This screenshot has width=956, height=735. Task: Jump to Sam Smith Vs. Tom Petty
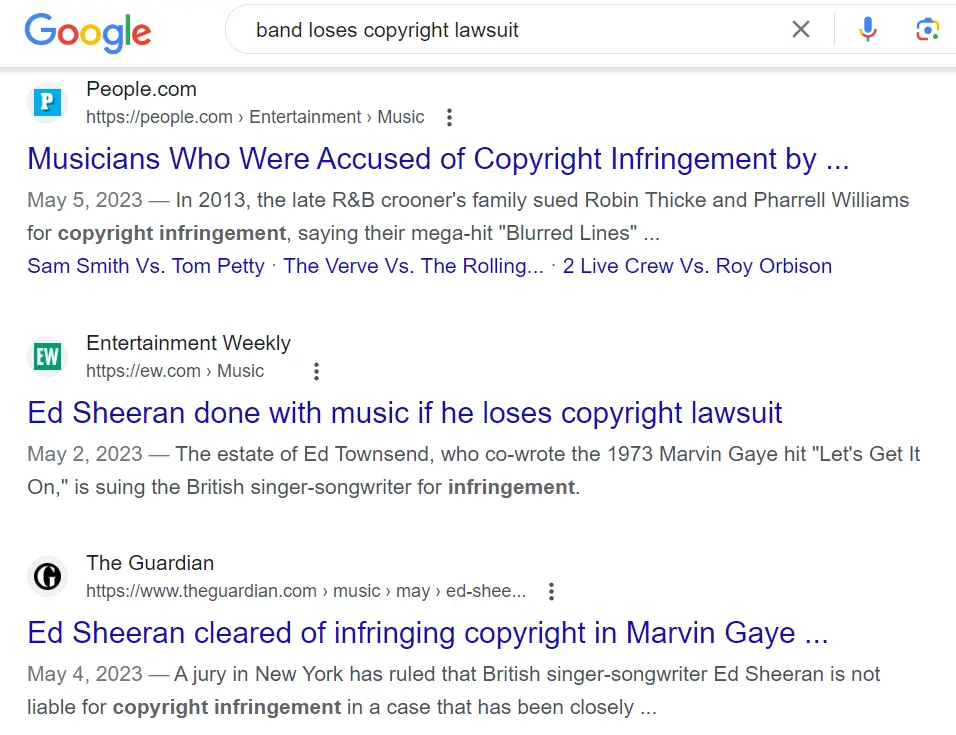[x=146, y=266]
